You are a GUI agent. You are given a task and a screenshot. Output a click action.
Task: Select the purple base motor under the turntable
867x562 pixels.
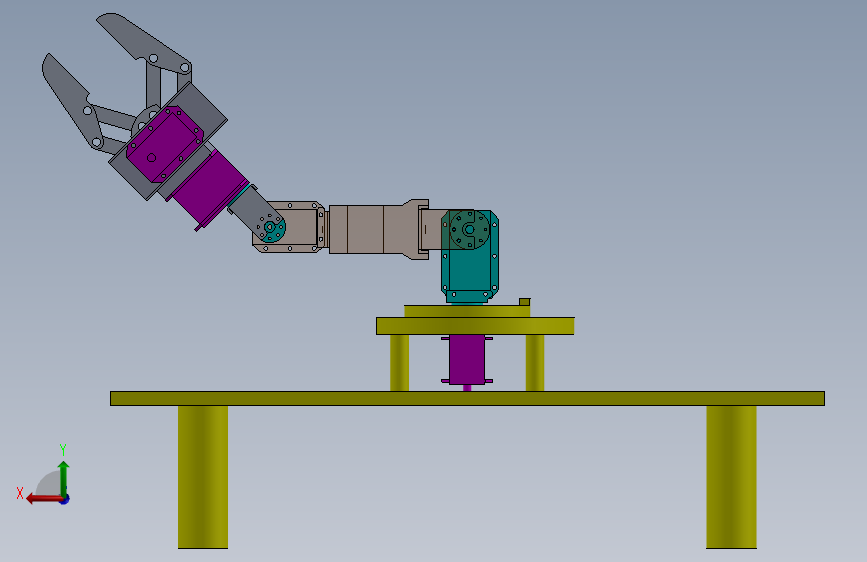(467, 360)
